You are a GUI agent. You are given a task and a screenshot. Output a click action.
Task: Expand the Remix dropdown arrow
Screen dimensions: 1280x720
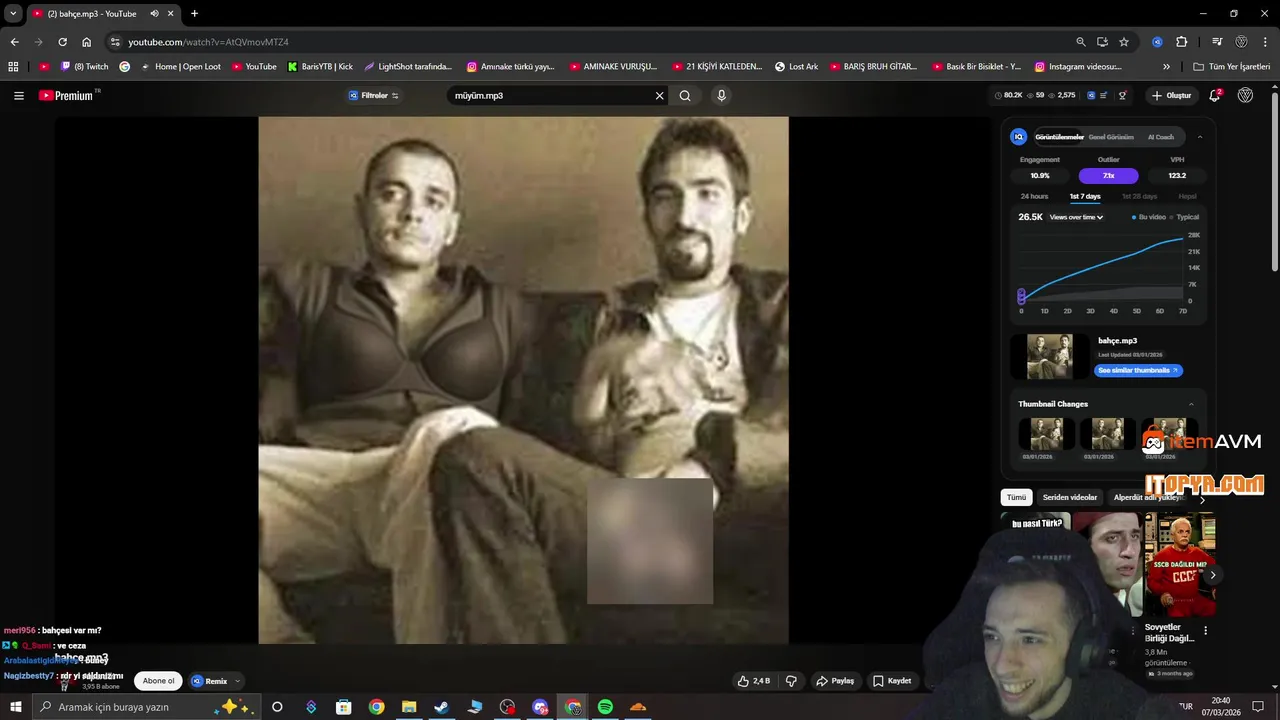tap(237, 681)
